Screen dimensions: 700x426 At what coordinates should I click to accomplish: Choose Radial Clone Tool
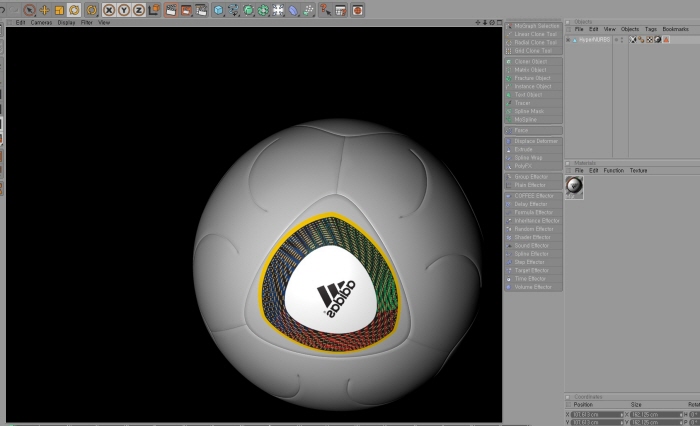533,42
